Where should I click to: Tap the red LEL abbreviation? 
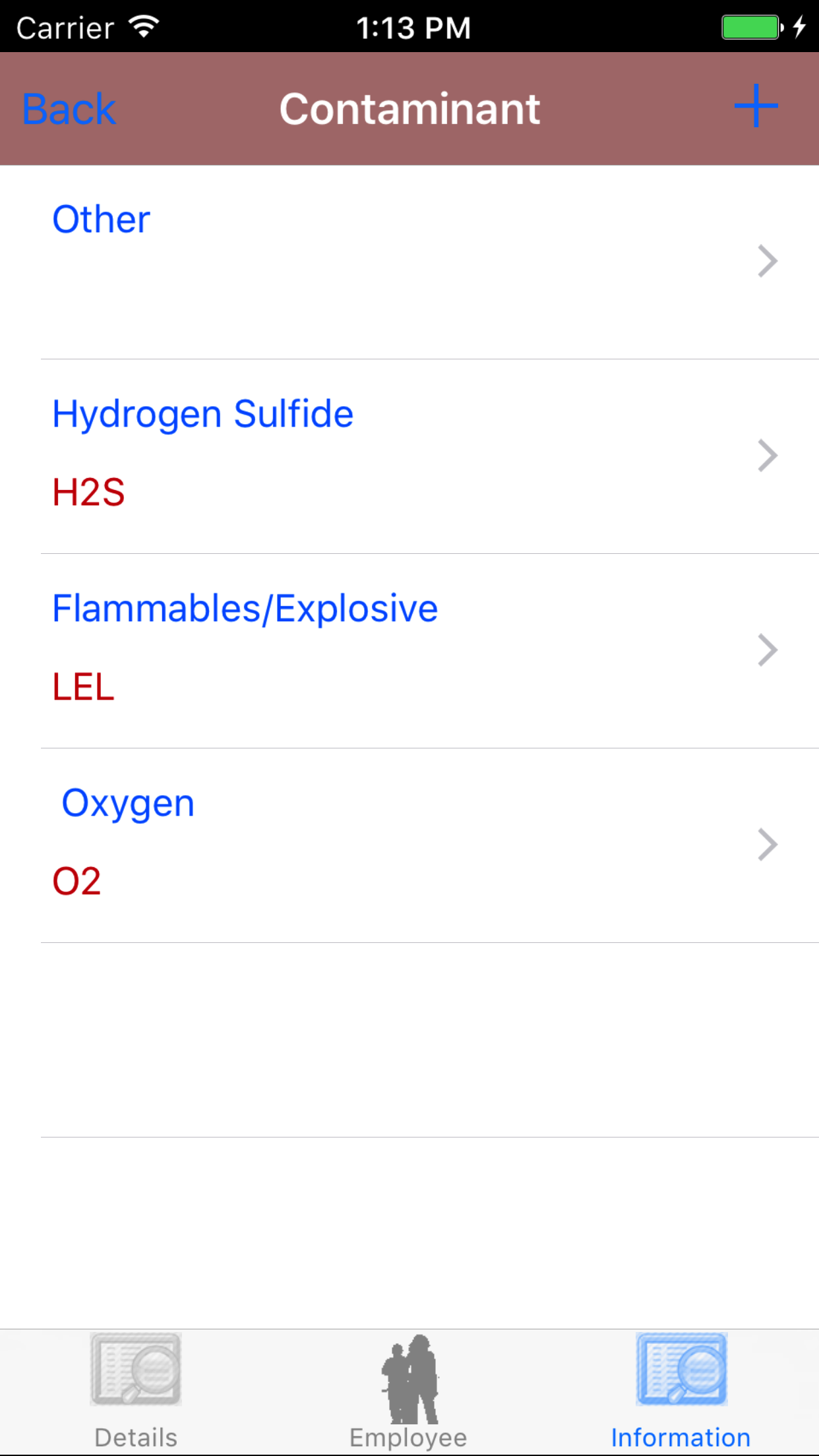(83, 687)
